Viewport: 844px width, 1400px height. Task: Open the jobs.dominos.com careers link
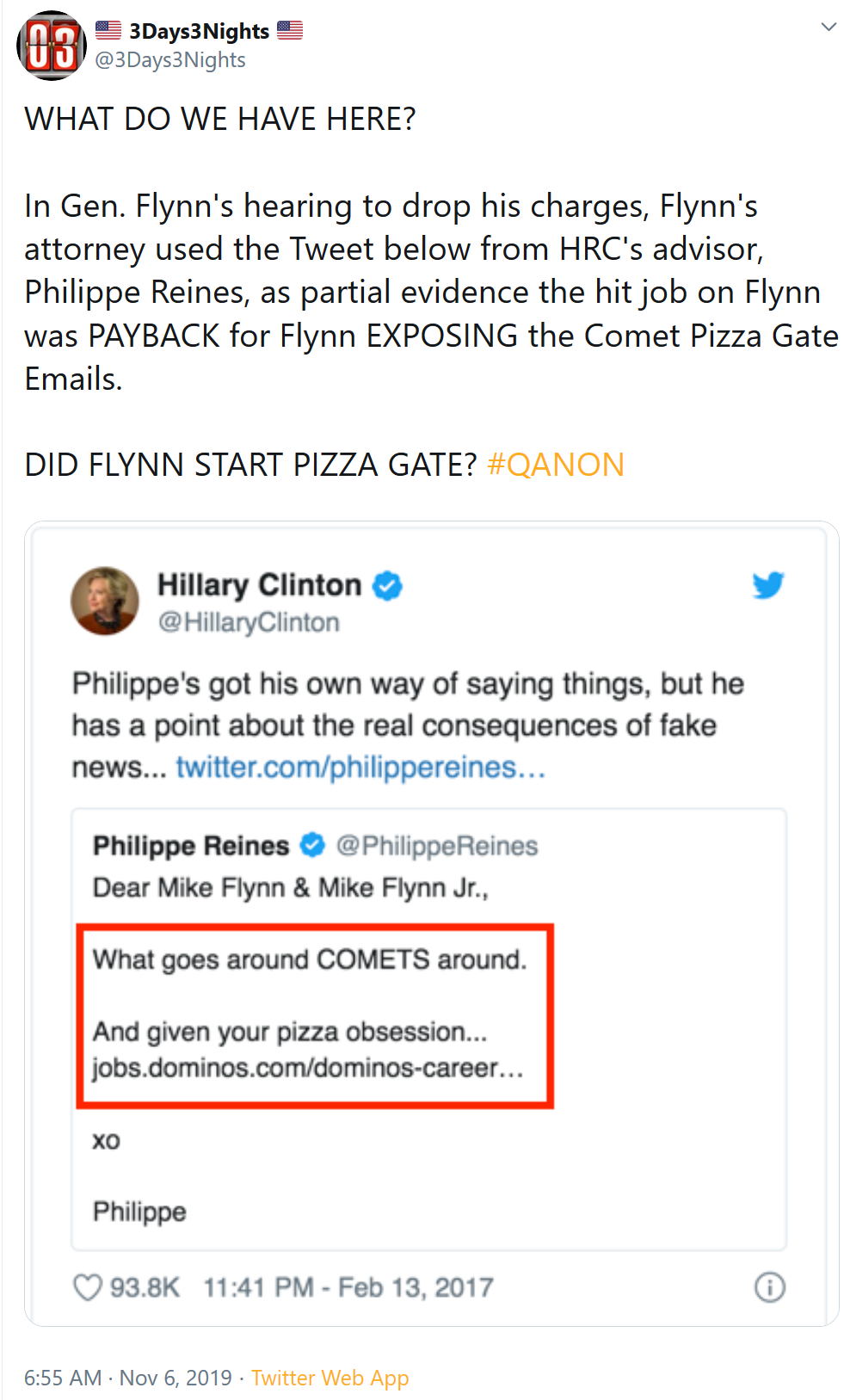point(307,1068)
